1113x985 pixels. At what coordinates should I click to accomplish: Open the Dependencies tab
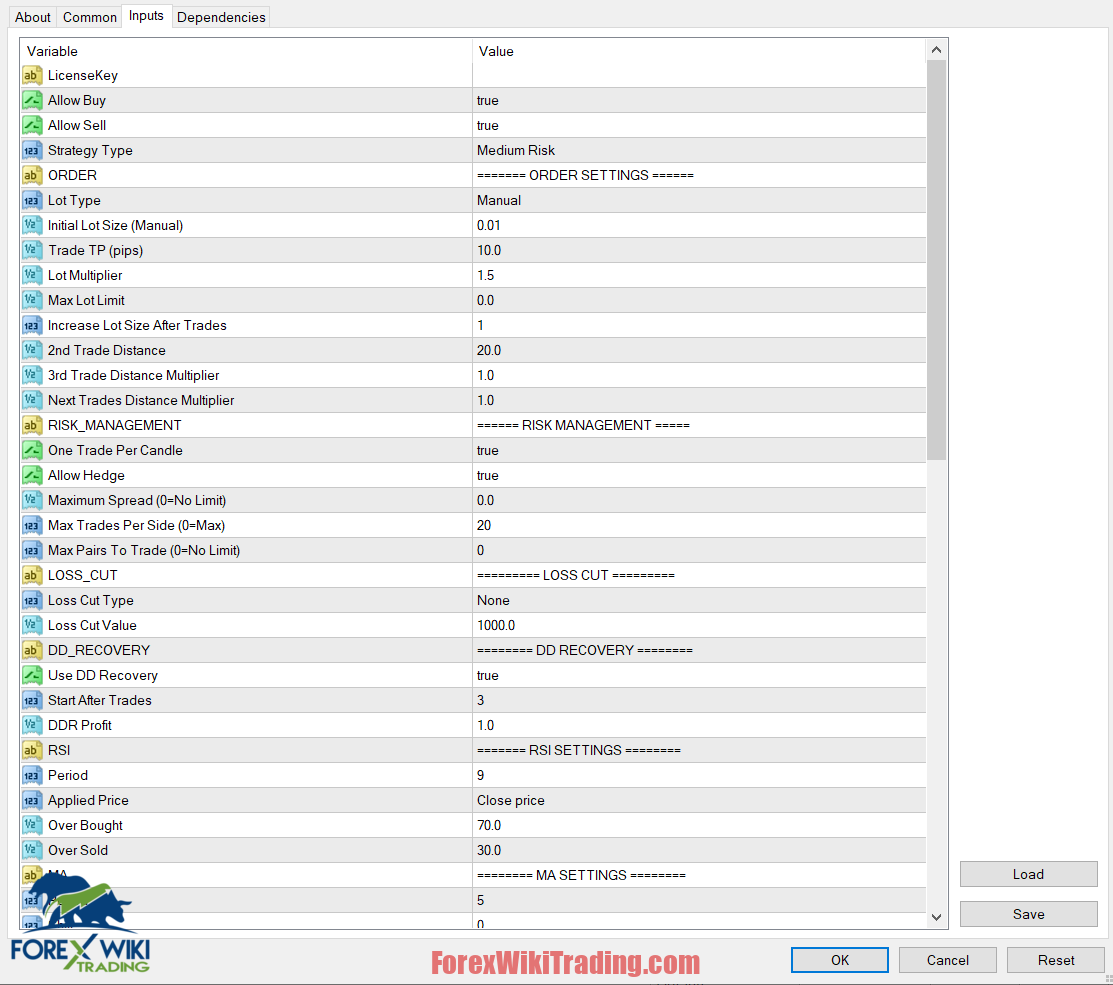pyautogui.click(x=220, y=17)
